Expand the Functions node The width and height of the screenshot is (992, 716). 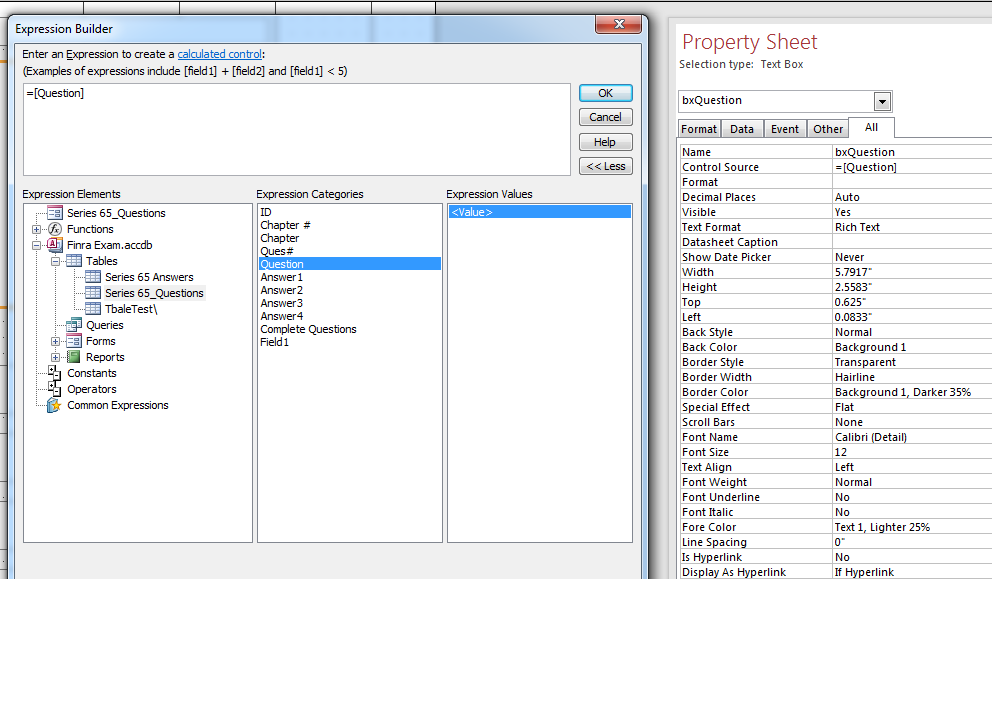tap(37, 229)
